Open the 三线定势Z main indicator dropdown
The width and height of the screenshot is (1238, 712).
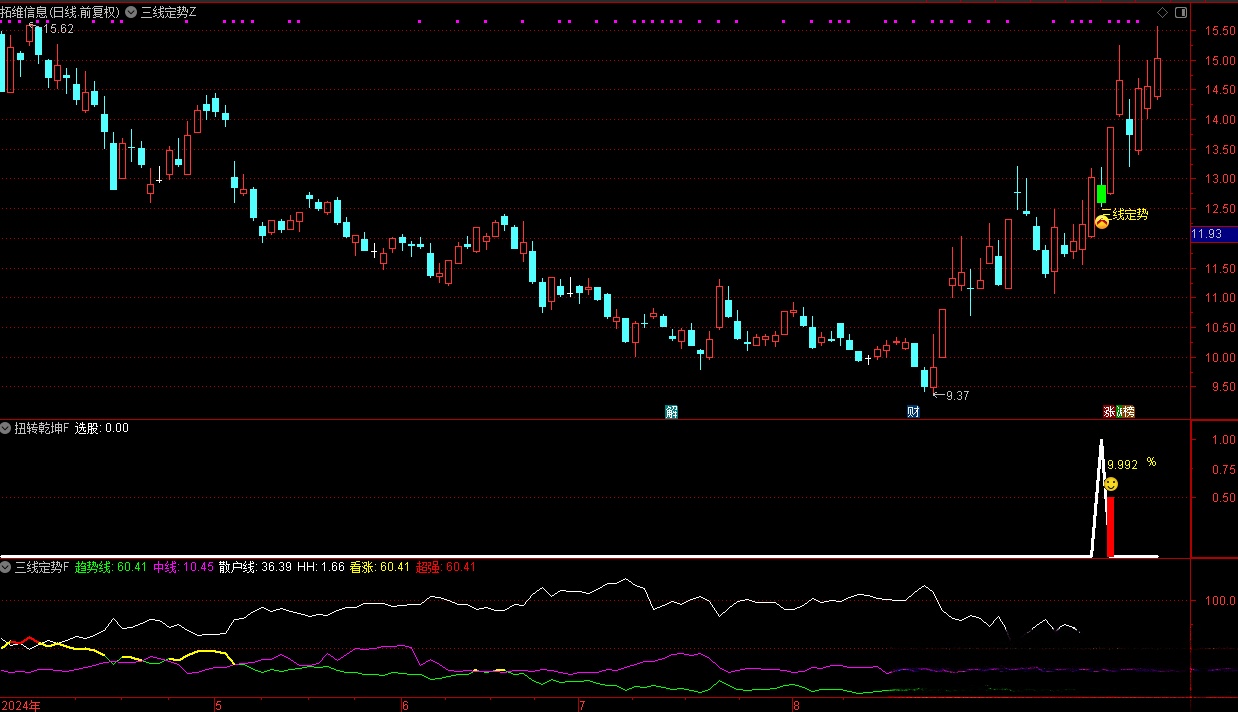pyautogui.click(x=131, y=12)
